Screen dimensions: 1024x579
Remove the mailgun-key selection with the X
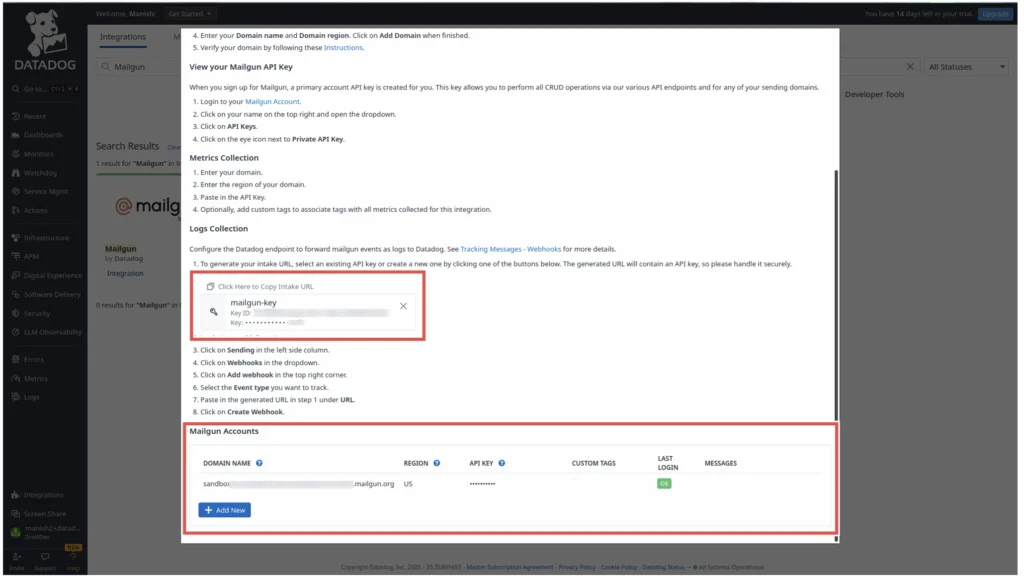[x=404, y=306]
